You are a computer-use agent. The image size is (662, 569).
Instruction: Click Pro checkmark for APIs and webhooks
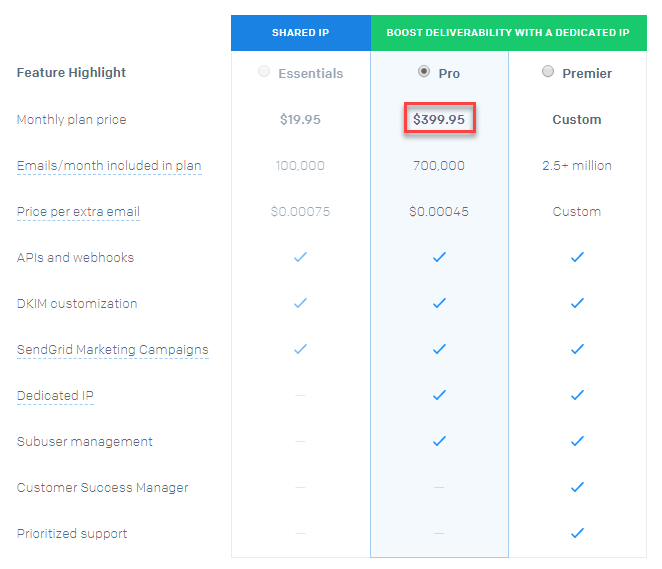pos(439,257)
